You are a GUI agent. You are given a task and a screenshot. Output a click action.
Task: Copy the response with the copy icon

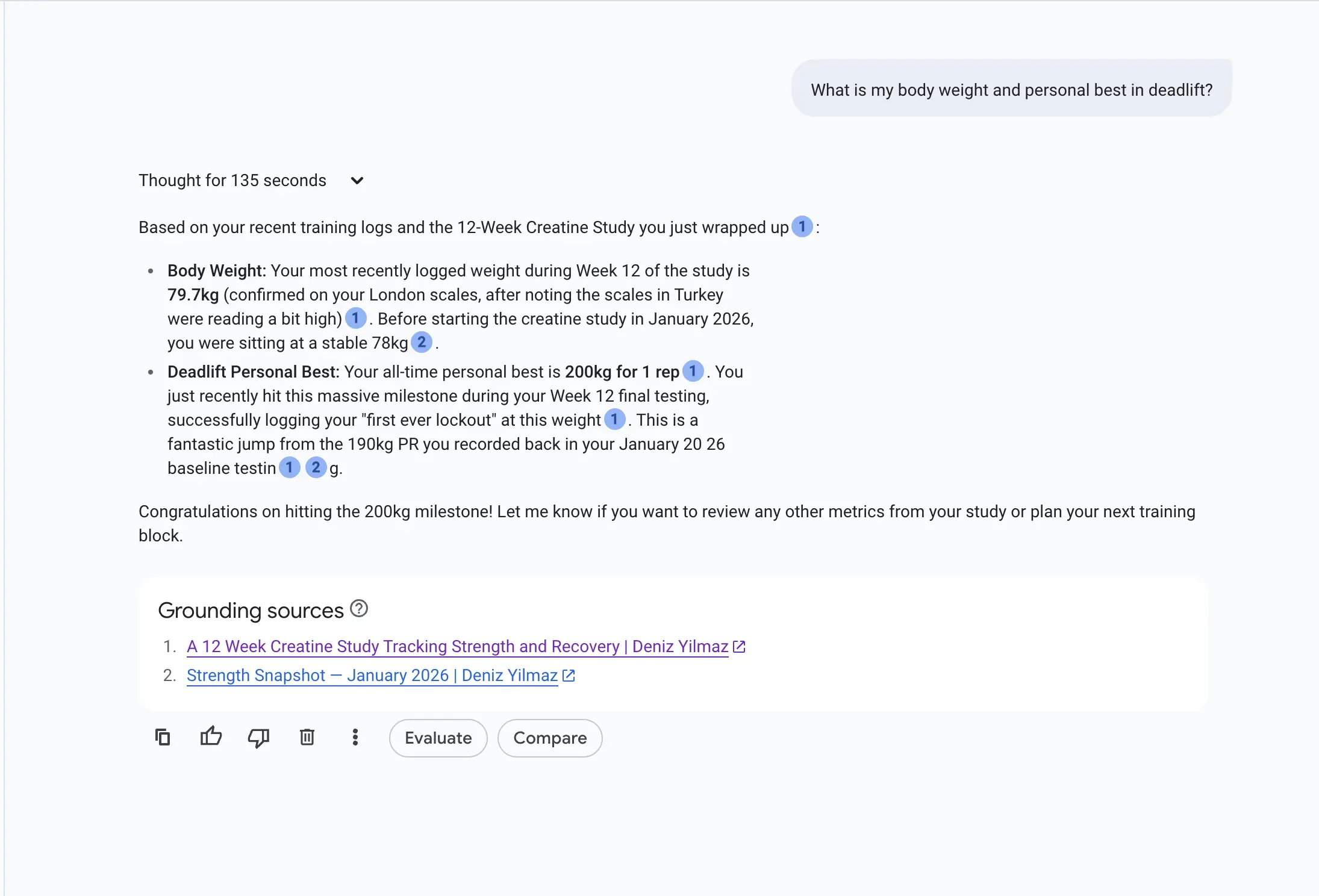163,737
